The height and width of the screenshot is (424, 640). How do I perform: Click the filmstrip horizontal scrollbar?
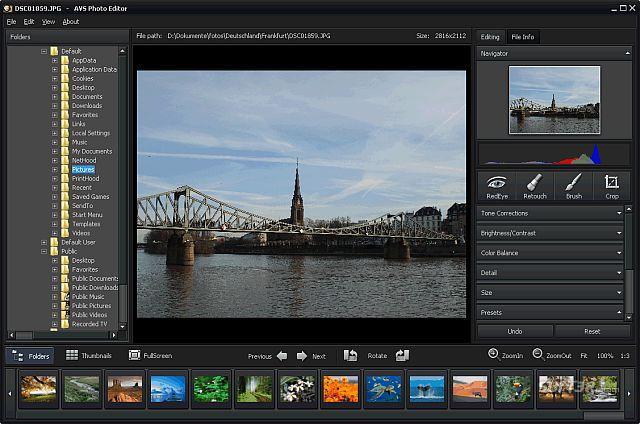tap(320, 416)
